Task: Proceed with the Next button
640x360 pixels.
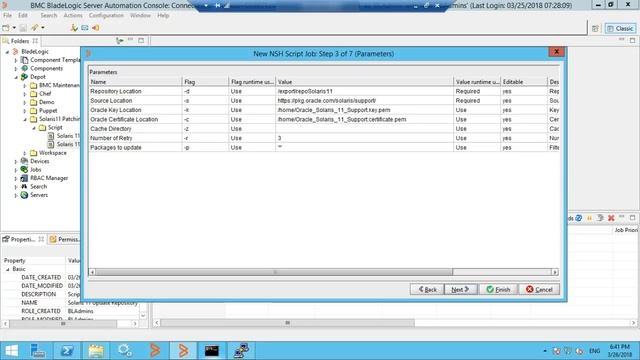Action: pos(460,289)
